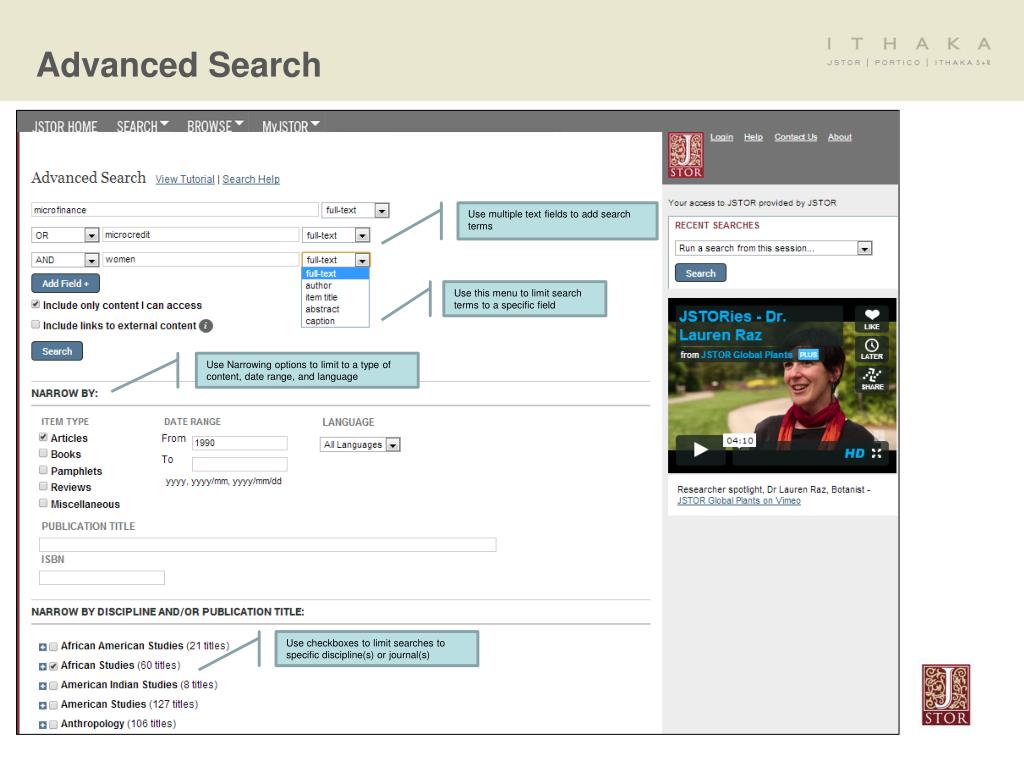Open the recent searches session dropdown
The image size is (1024, 768).
pyautogui.click(x=774, y=248)
